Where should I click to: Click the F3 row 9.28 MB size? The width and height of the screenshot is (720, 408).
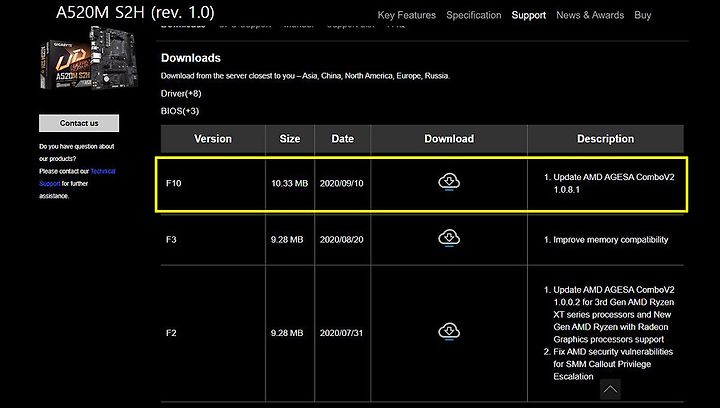[x=287, y=240]
